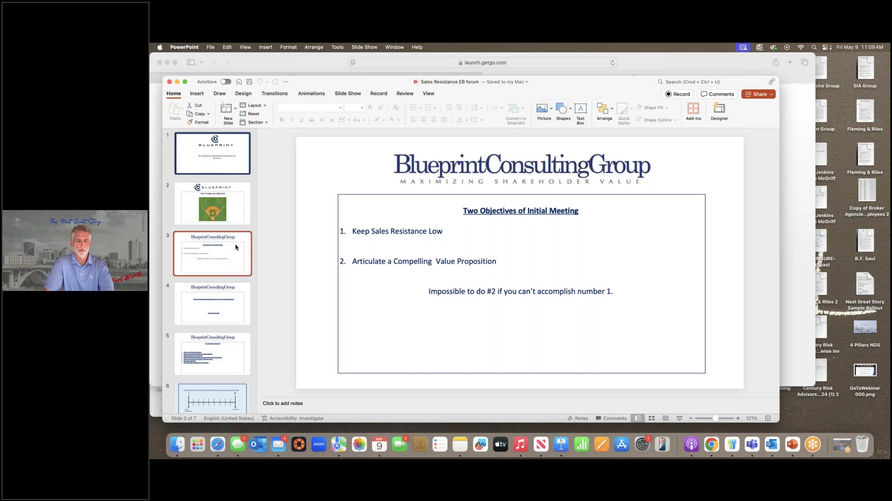This screenshot has width=892, height=501.
Task: Switch to Normal view in status bar
Action: 638,418
